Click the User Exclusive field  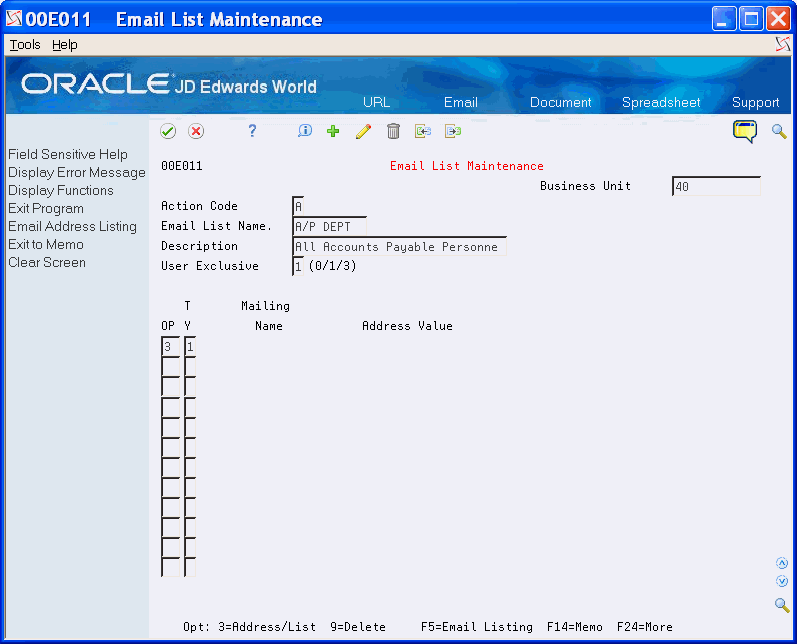pyautogui.click(x=298, y=266)
